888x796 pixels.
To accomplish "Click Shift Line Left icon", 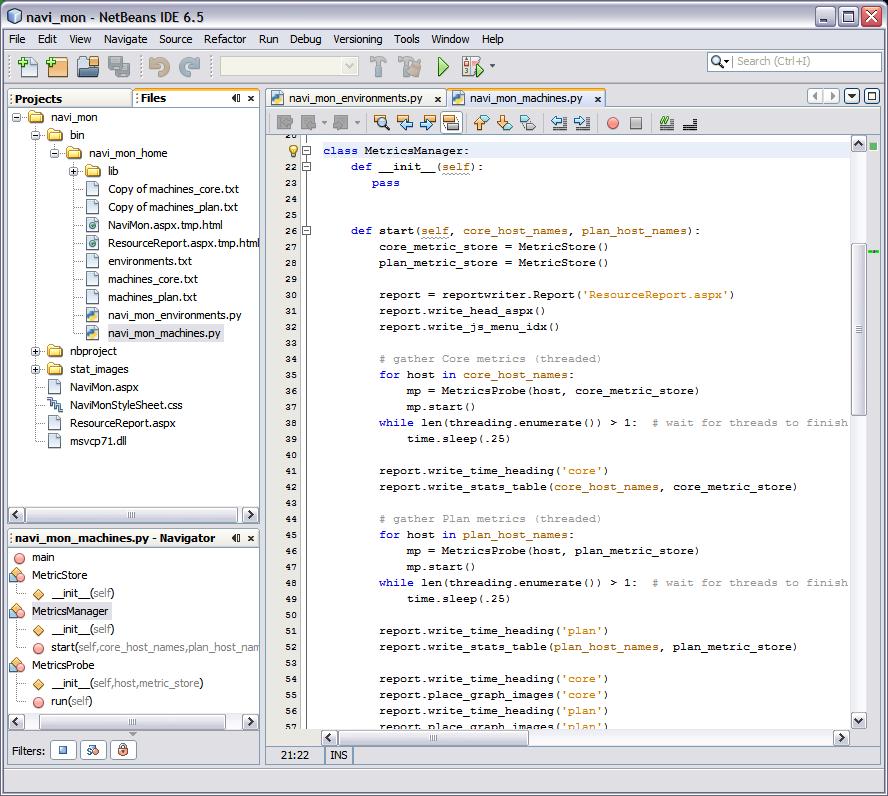I will [x=559, y=123].
